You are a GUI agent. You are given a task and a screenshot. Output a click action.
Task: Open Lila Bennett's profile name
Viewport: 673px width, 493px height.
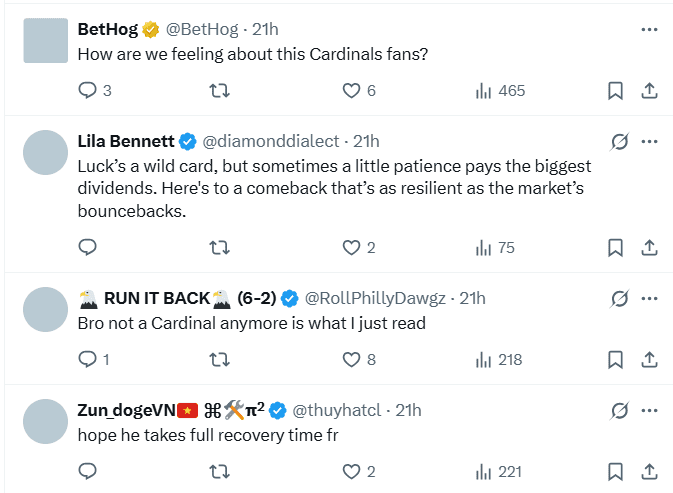pyautogui.click(x=126, y=141)
